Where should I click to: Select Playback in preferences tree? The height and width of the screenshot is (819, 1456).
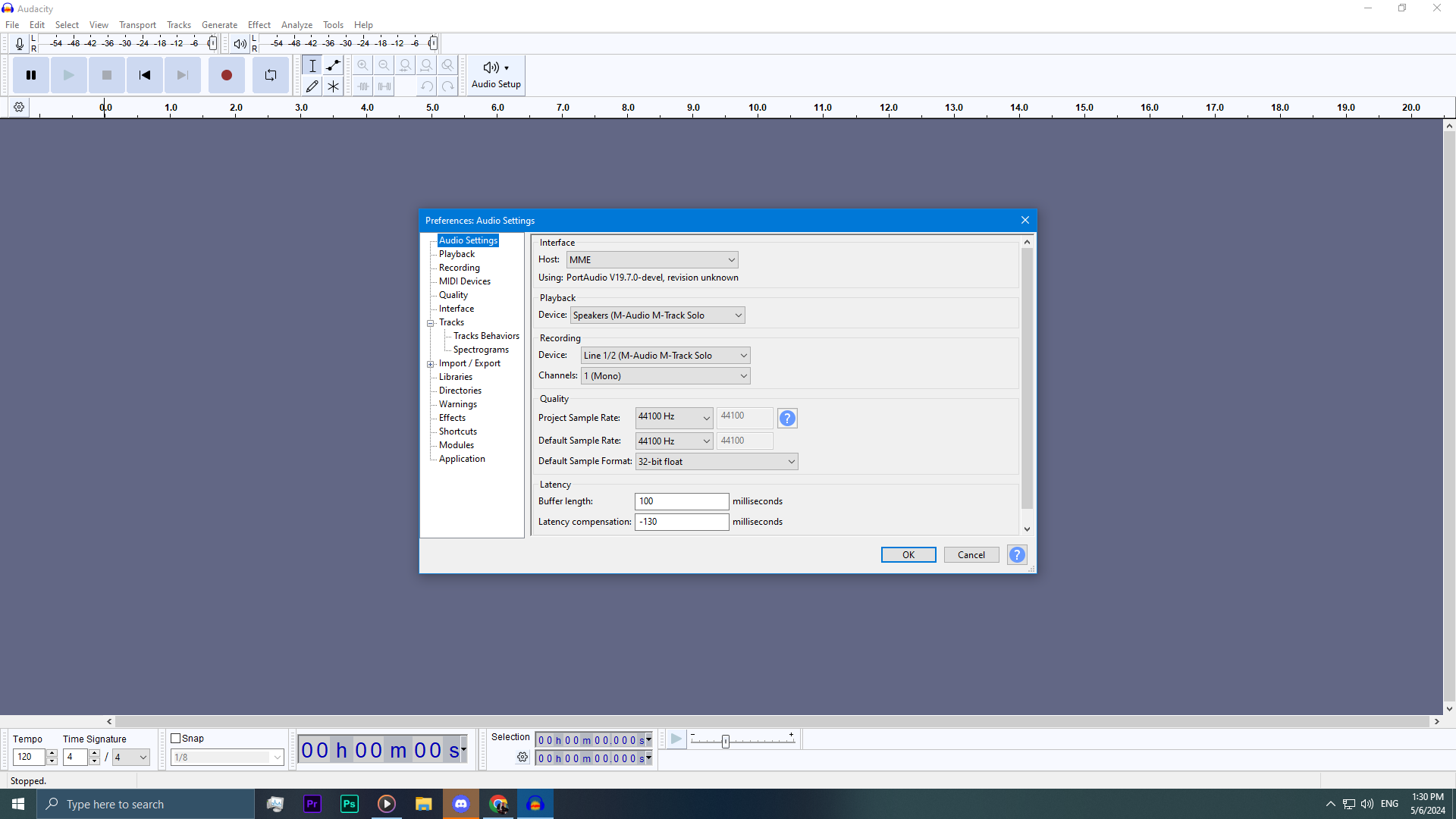pyautogui.click(x=457, y=254)
